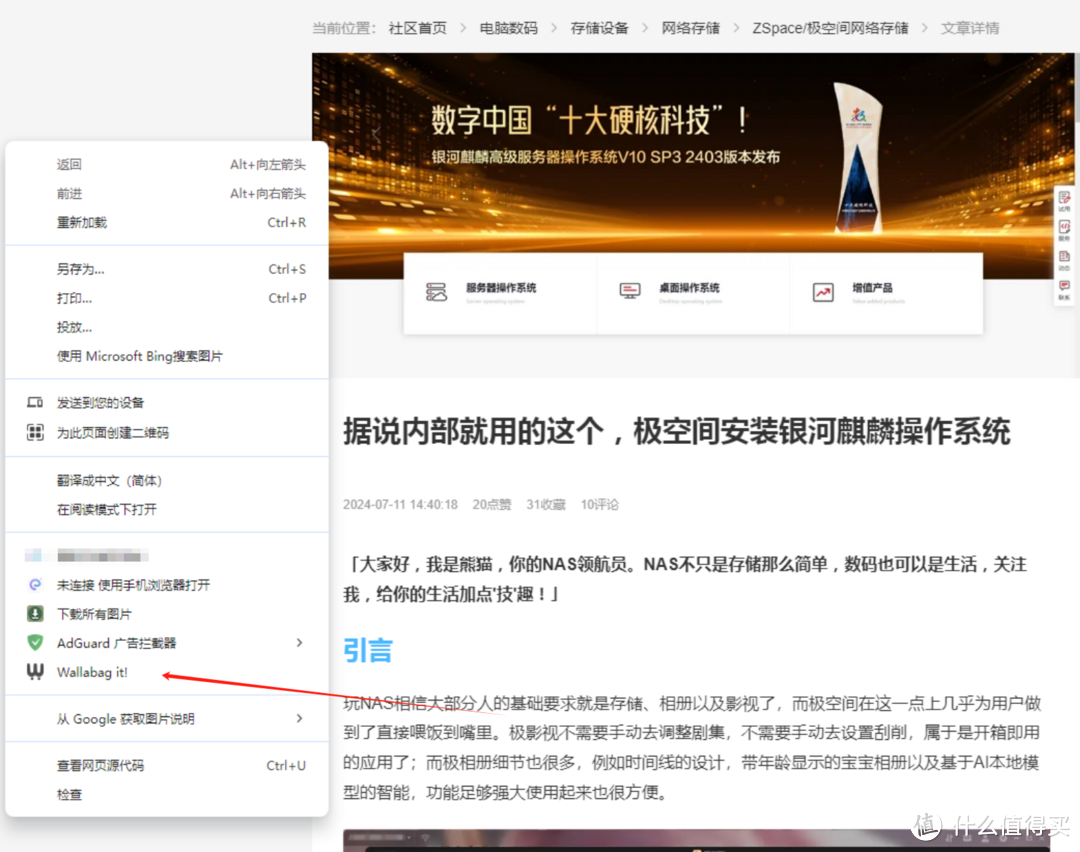
Task: Click the 社区首页 breadcrumb link
Action: tap(418, 28)
